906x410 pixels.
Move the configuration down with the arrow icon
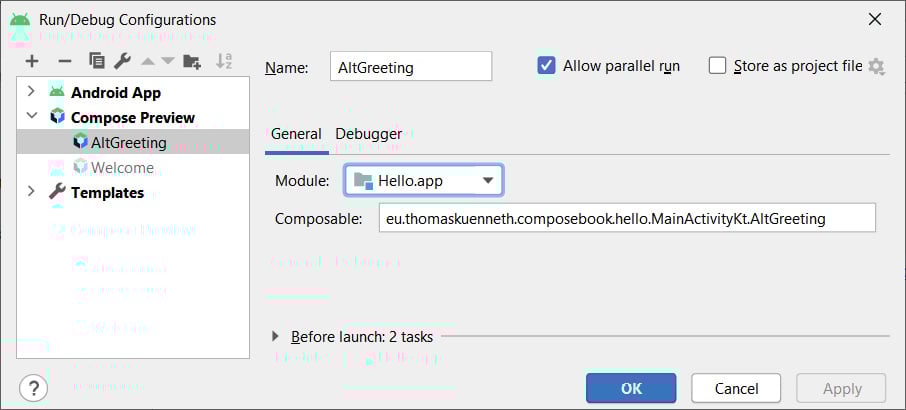click(168, 61)
